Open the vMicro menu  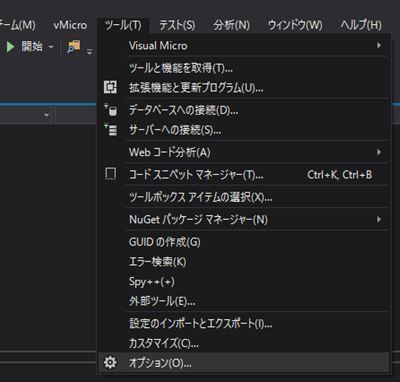tap(70, 25)
